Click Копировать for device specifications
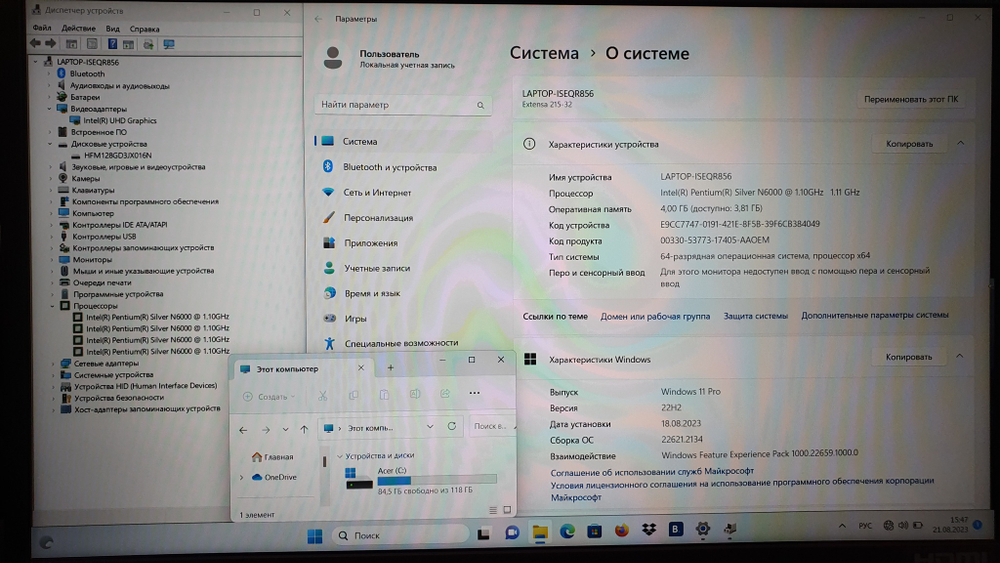Viewport: 1000px width, 563px height. point(909,144)
